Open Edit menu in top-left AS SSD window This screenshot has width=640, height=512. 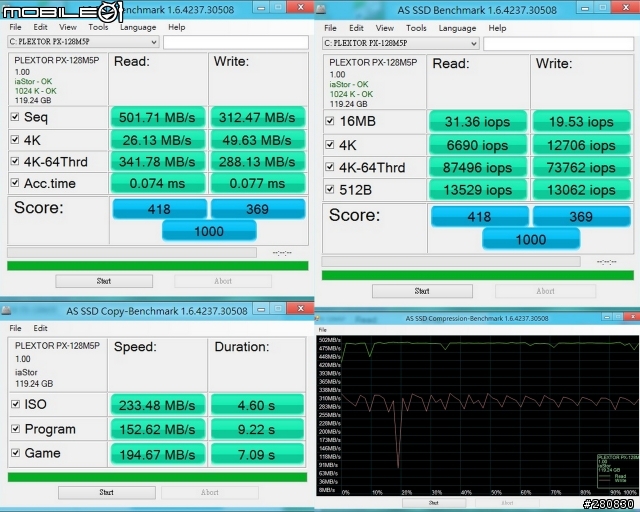point(40,27)
